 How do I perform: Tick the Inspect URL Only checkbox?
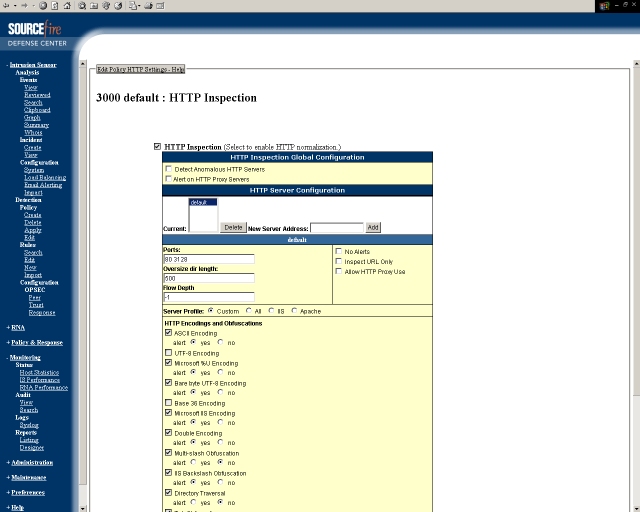click(338, 261)
